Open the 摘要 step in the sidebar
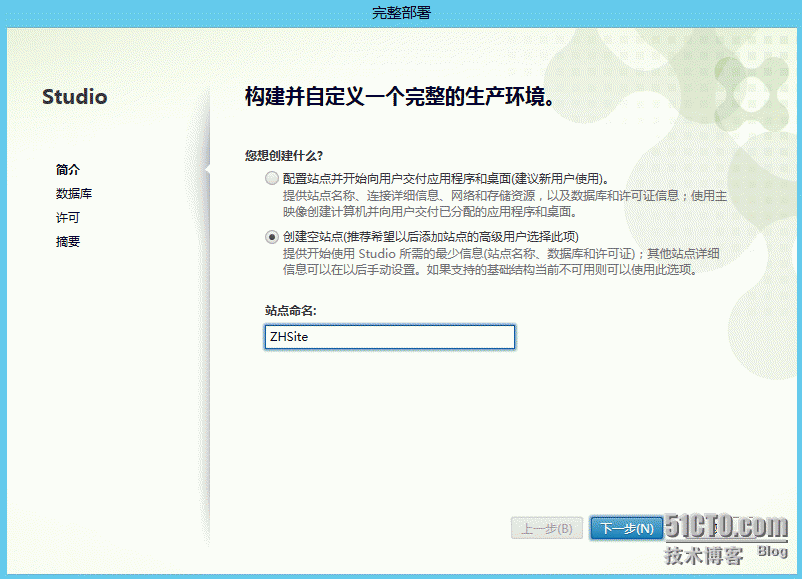This screenshot has width=802, height=579. (x=68, y=241)
